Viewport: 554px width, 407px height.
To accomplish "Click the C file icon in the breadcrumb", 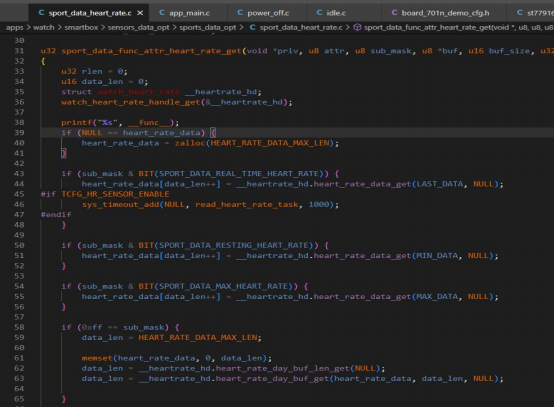I will point(252,27).
